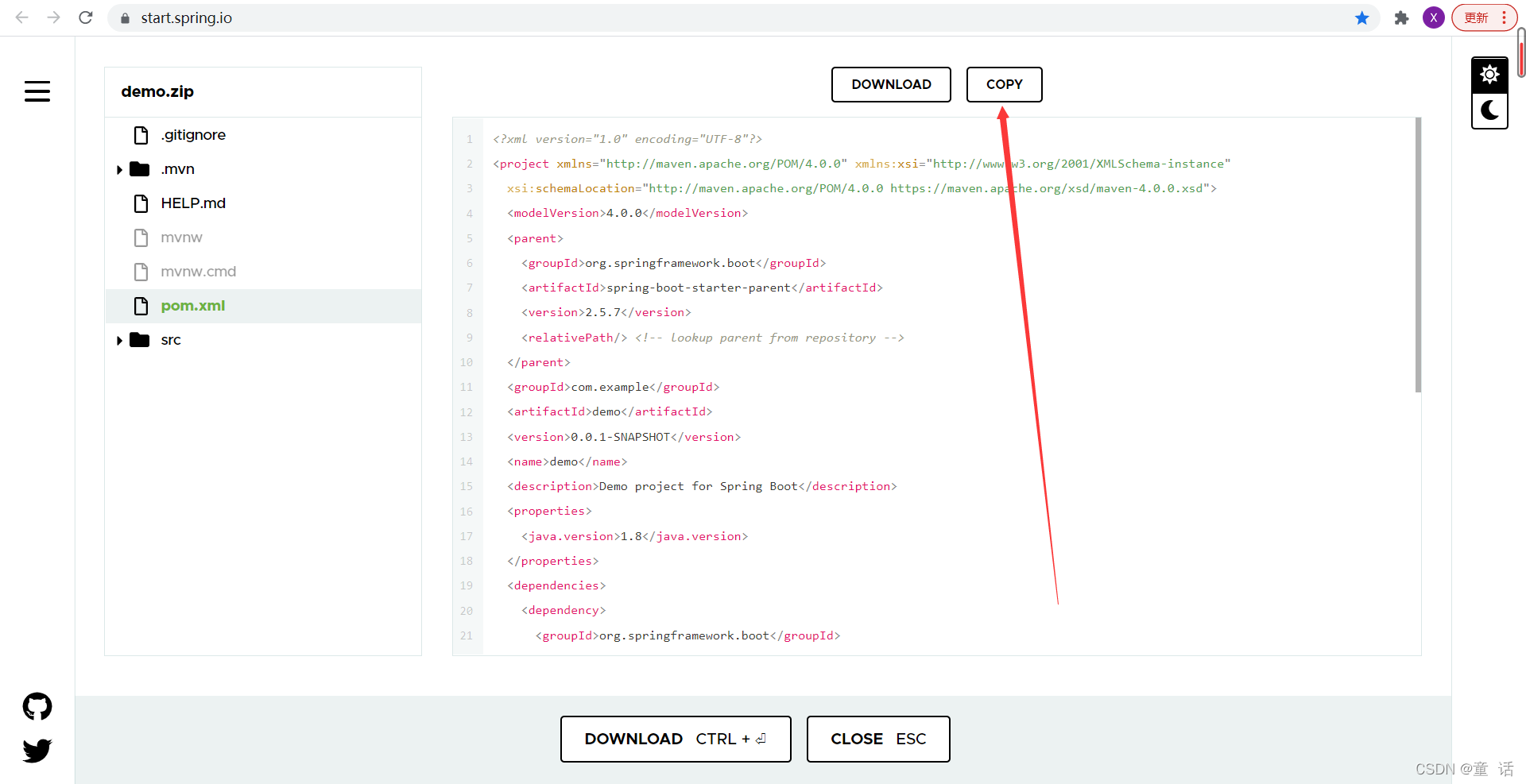Click the artifactId demo line
The image size is (1526, 784).
coord(610,411)
